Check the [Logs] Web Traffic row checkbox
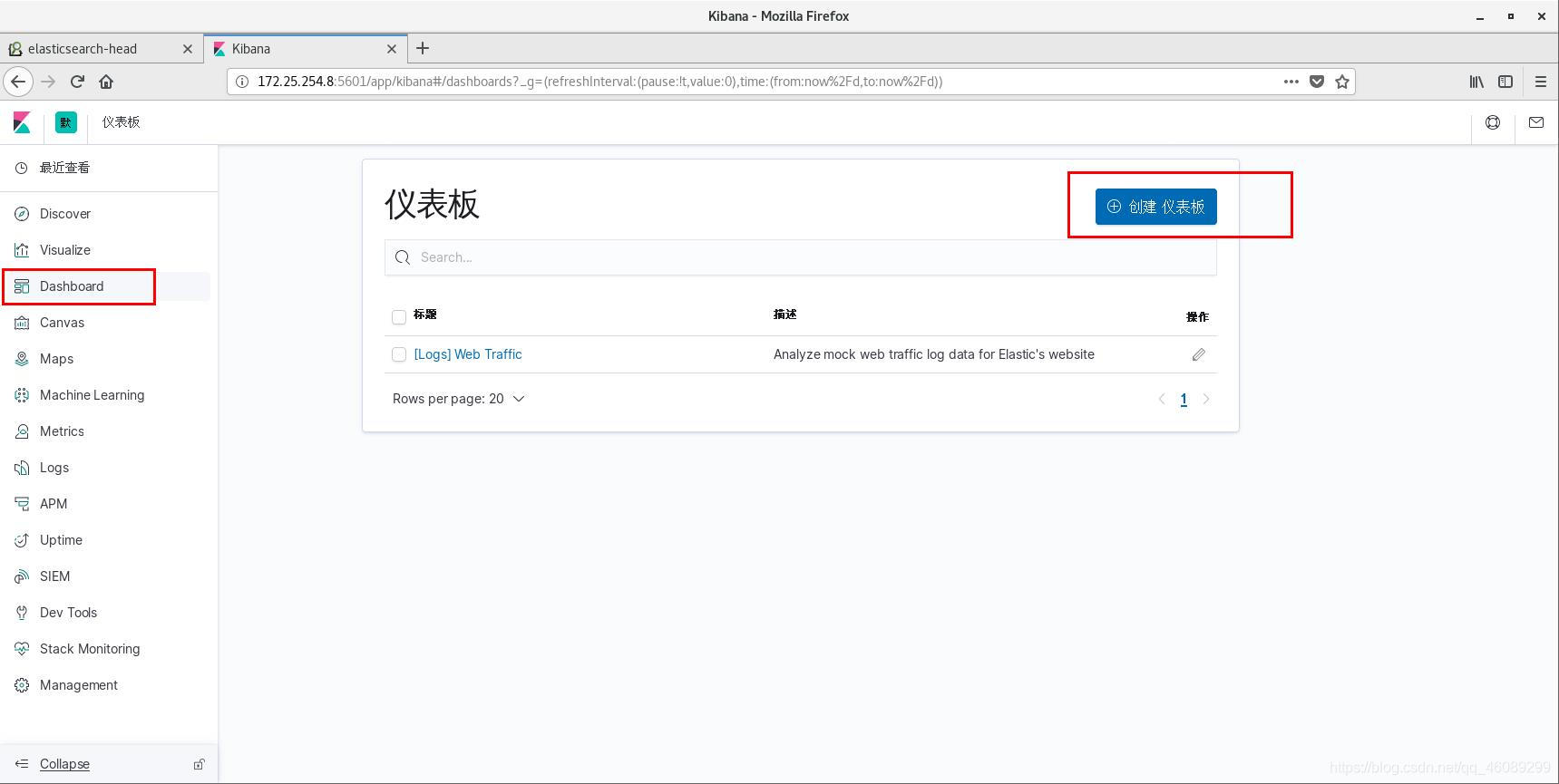1559x784 pixels. click(x=399, y=354)
